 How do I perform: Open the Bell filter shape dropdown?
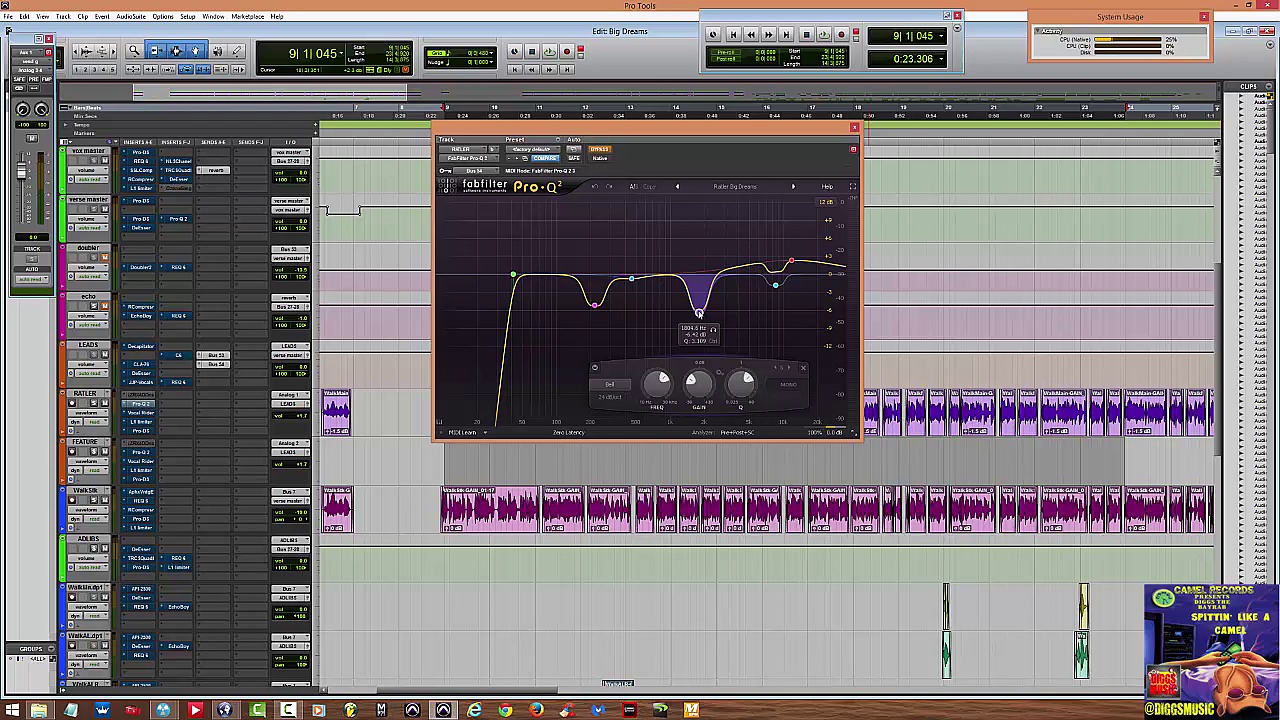point(610,384)
